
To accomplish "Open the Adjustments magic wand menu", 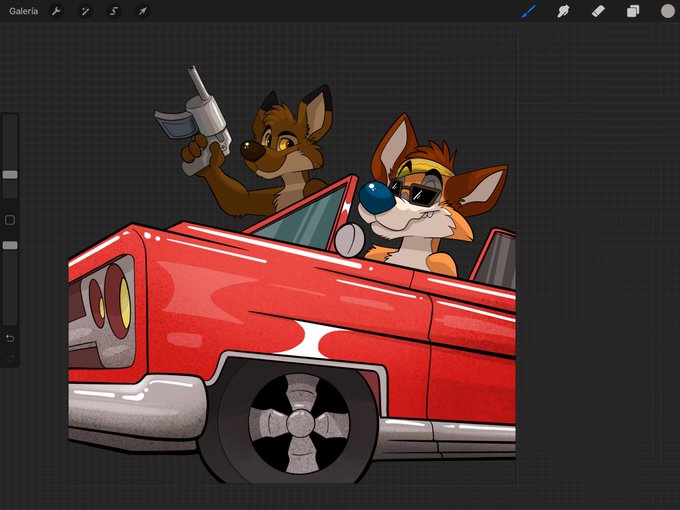I will pyautogui.click(x=85, y=11).
